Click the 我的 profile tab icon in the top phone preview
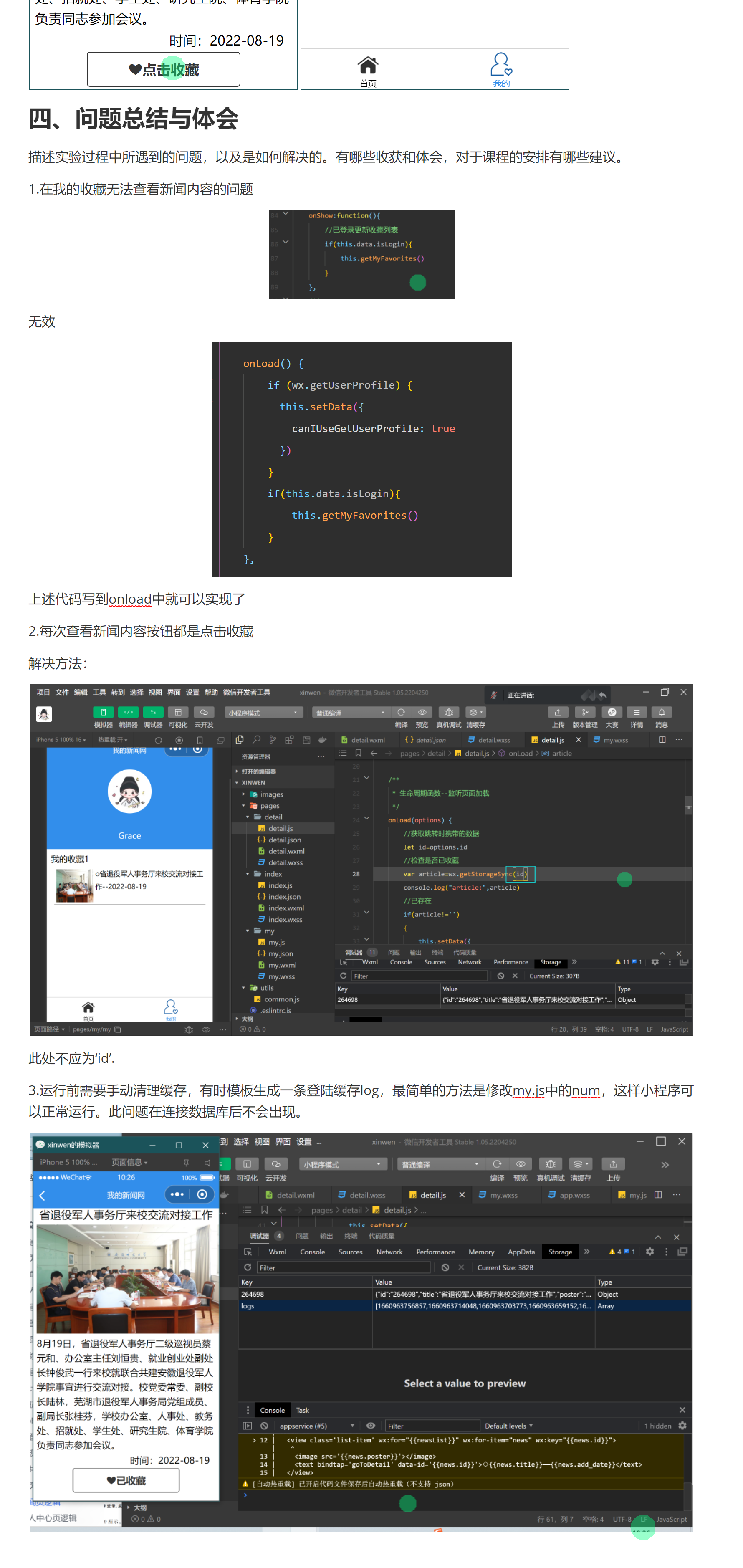This screenshot has height=1568, width=743. pyautogui.click(x=501, y=64)
